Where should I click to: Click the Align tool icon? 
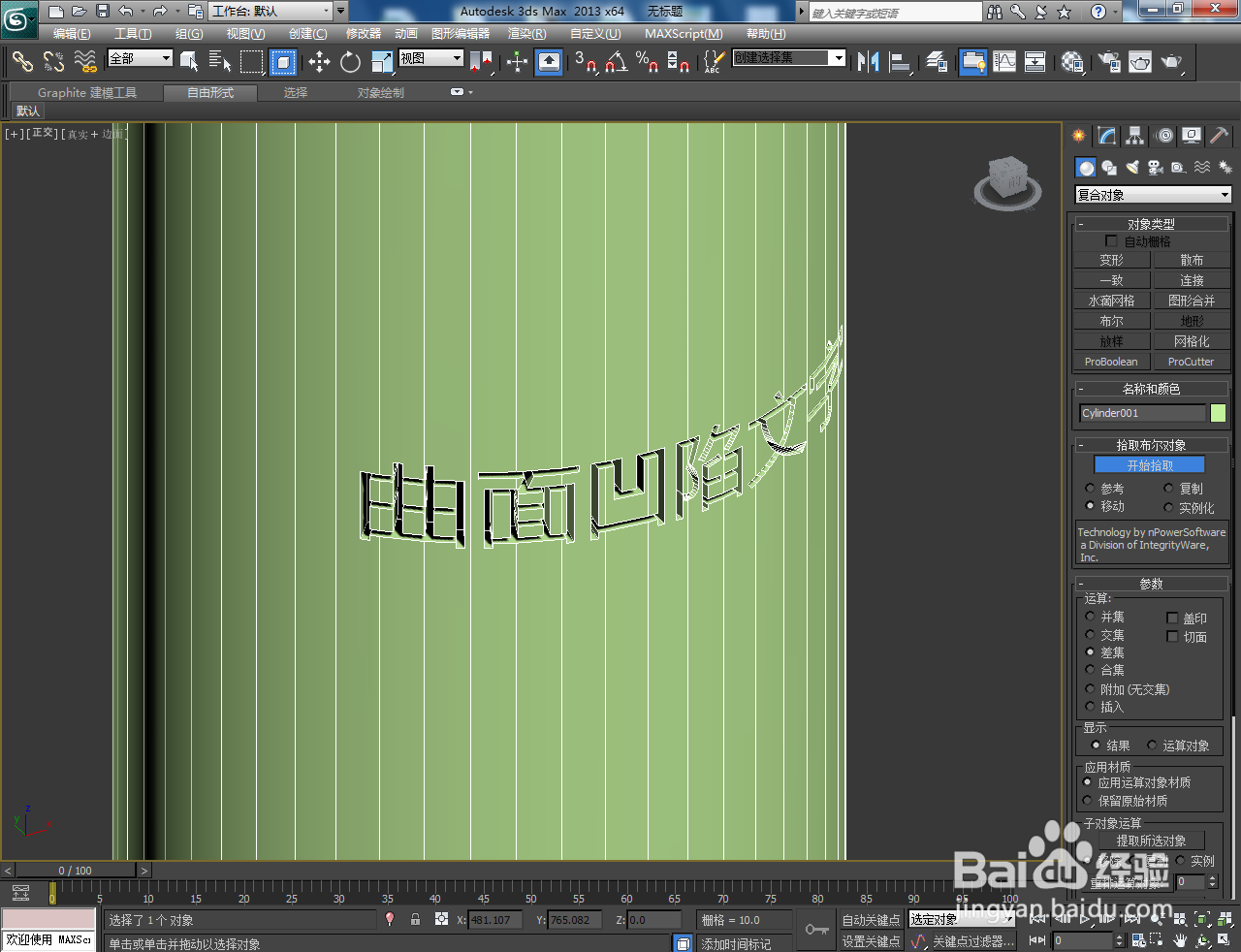click(x=901, y=62)
